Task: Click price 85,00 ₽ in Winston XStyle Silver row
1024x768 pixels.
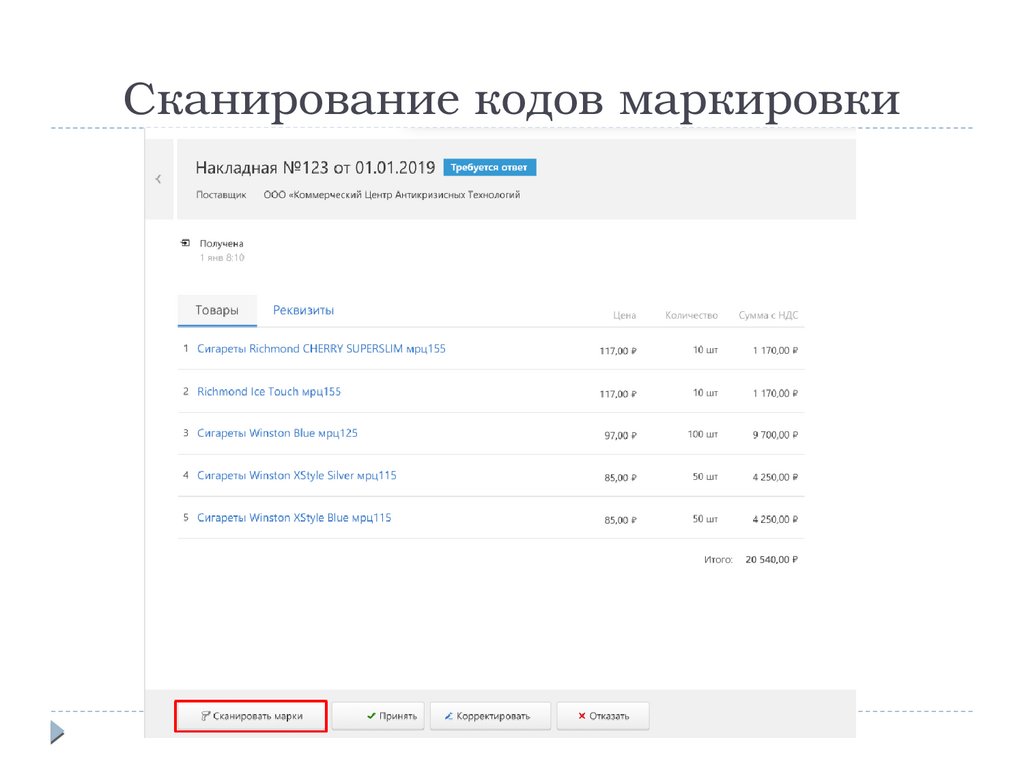Action: pos(620,478)
